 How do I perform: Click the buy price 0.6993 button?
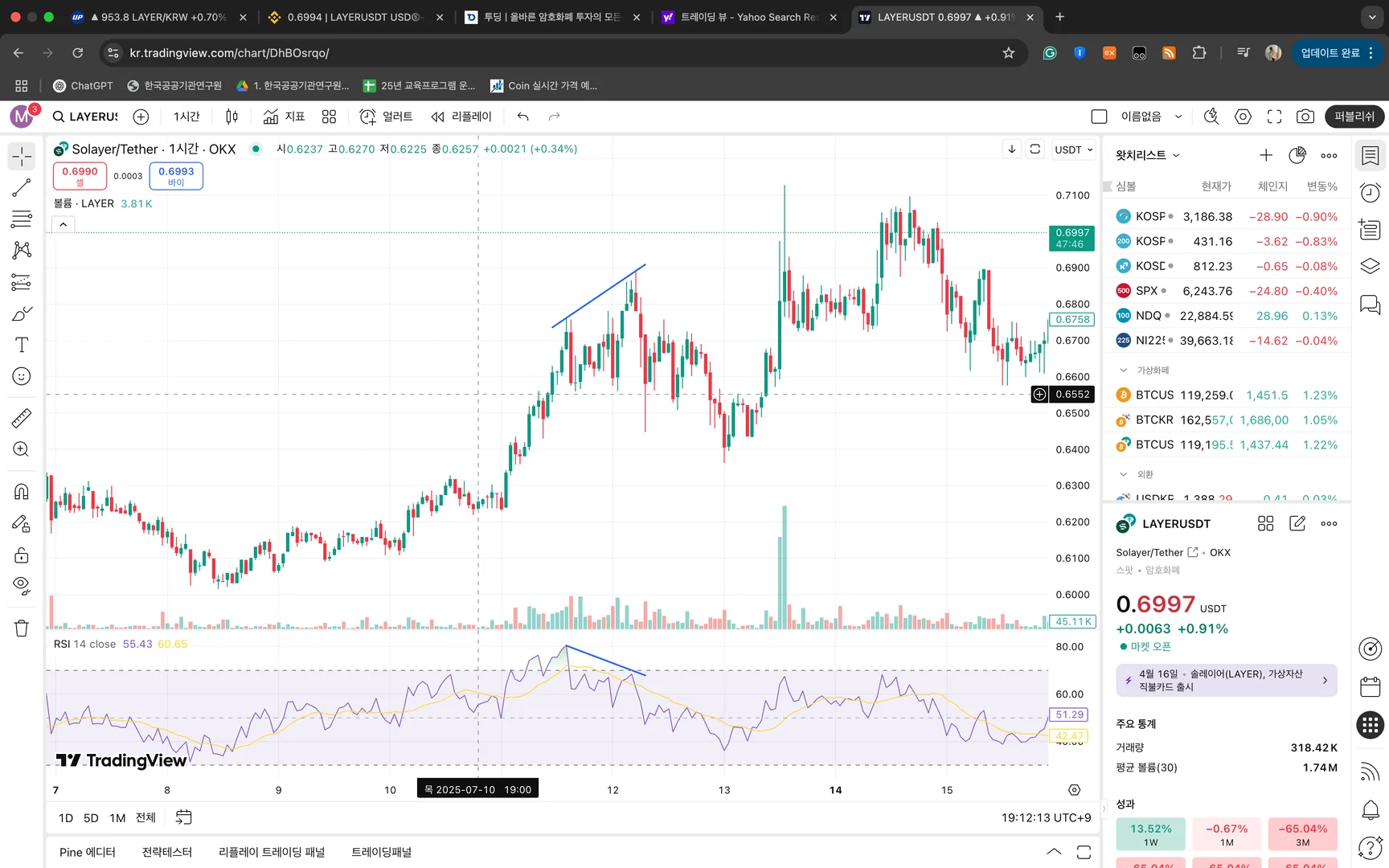point(176,176)
